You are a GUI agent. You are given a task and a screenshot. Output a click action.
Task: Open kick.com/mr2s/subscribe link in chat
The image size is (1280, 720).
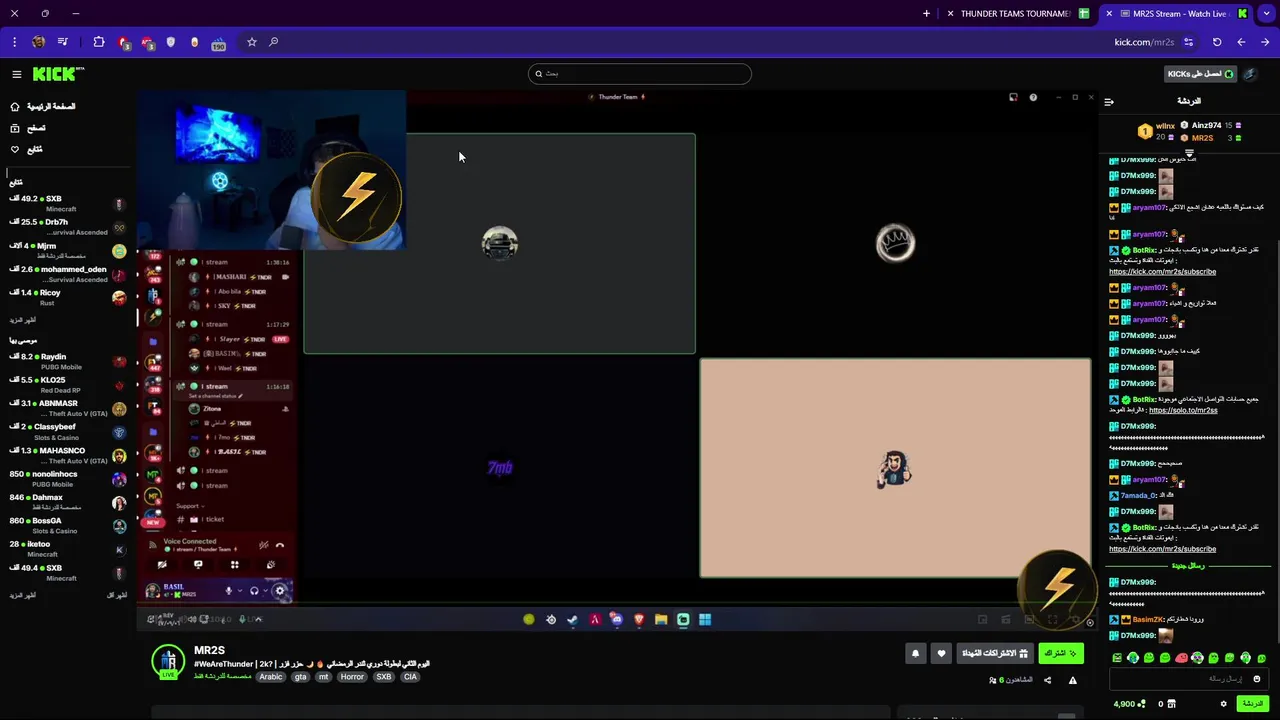pos(1162,272)
